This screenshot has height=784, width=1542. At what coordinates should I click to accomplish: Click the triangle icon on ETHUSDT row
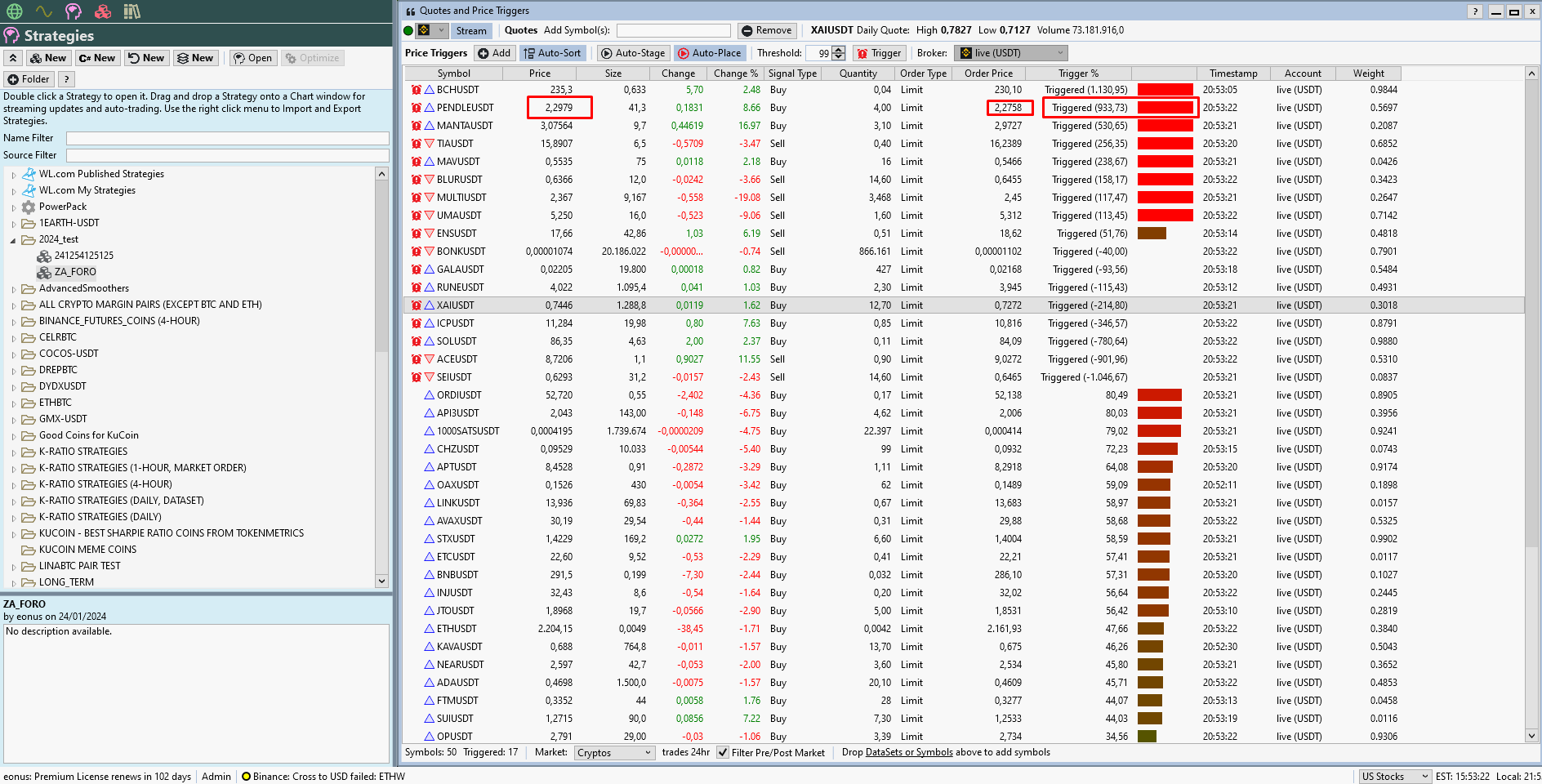point(429,629)
